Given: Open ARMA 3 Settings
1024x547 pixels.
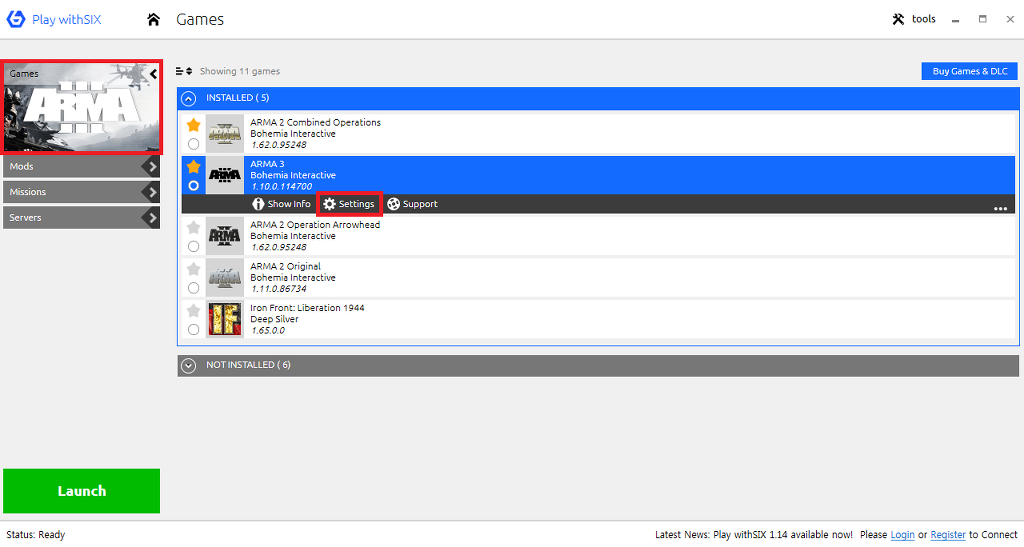Looking at the screenshot, I should pyautogui.click(x=349, y=204).
